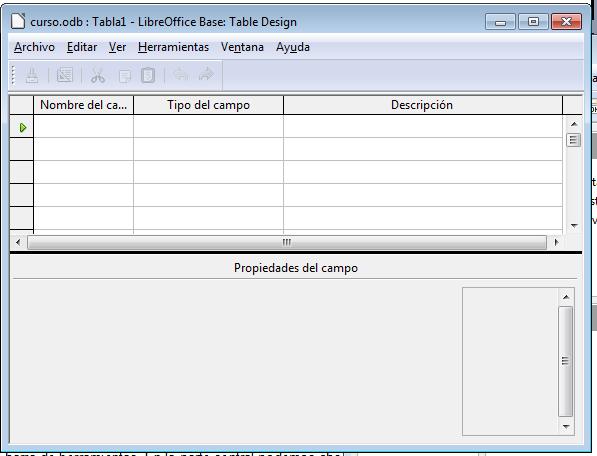Click the Nombre del campo column header
597x456 pixels.
pos(83,105)
